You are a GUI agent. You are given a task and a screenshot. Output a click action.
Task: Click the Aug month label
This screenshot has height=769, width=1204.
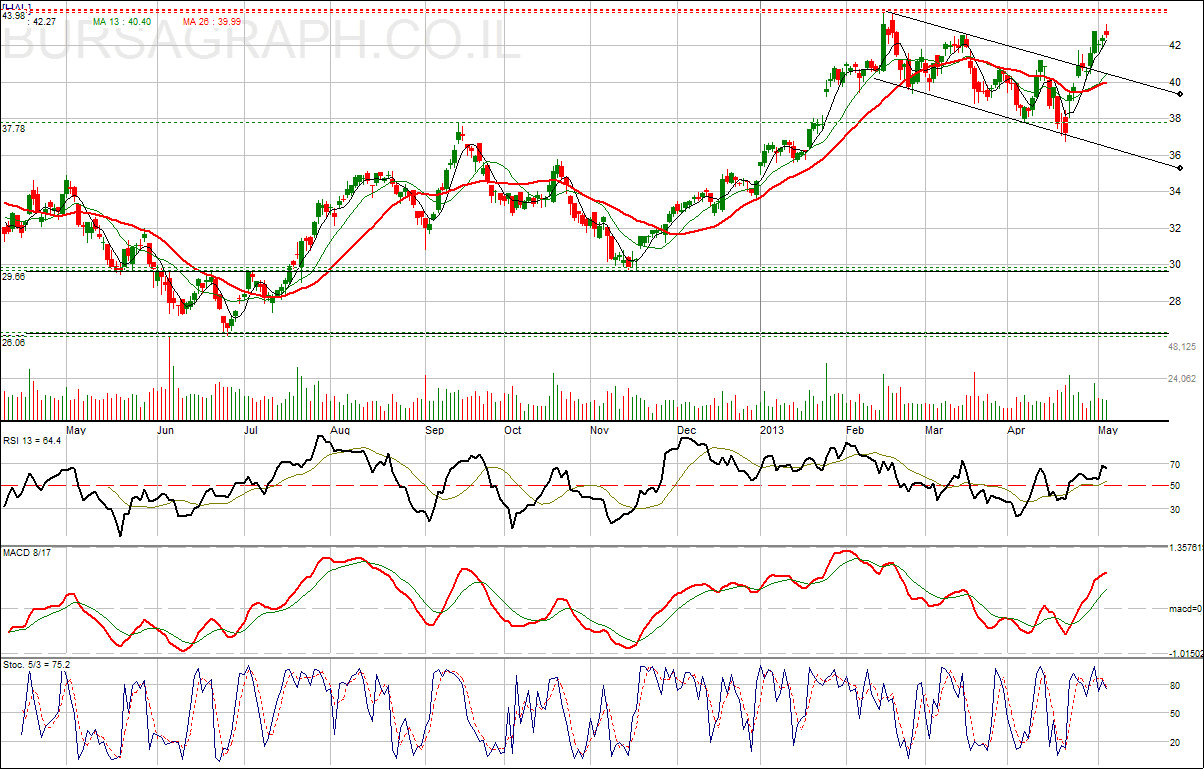pyautogui.click(x=340, y=430)
